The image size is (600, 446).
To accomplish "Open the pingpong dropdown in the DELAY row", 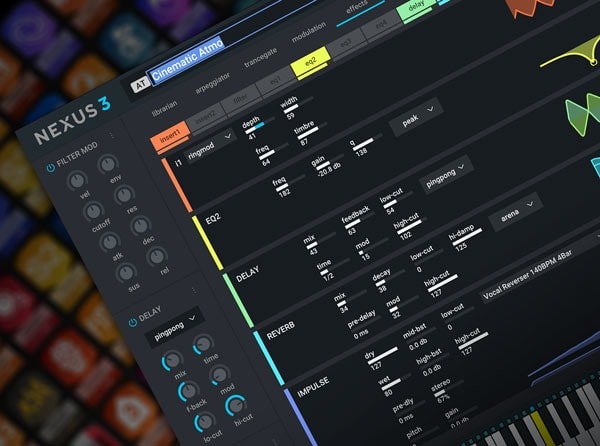I will 446,174.
